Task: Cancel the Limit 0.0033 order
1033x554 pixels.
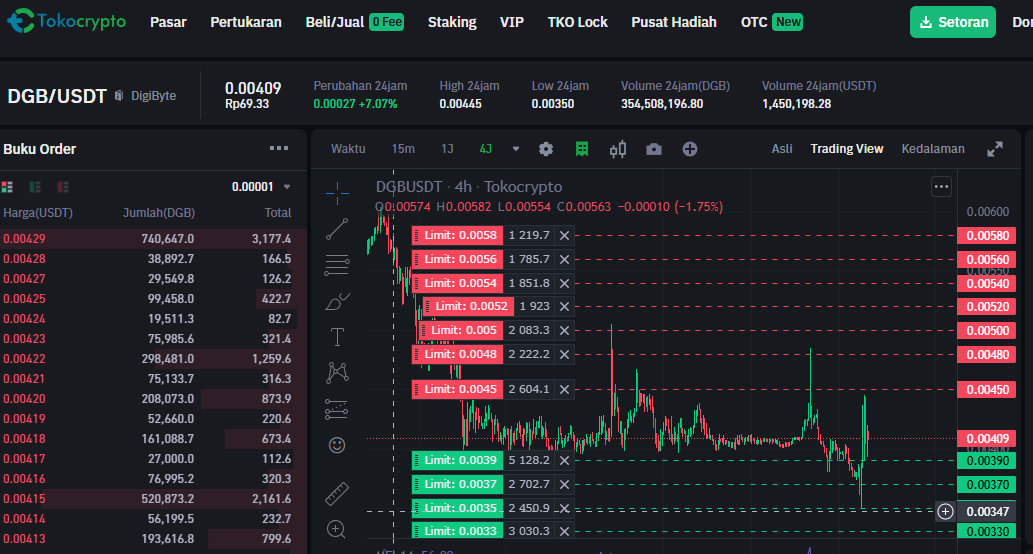Action: coord(565,531)
